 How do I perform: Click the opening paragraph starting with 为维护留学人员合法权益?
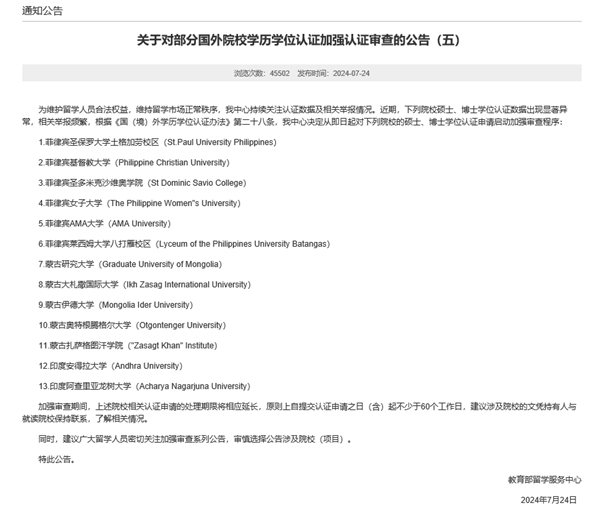[x=299, y=112]
